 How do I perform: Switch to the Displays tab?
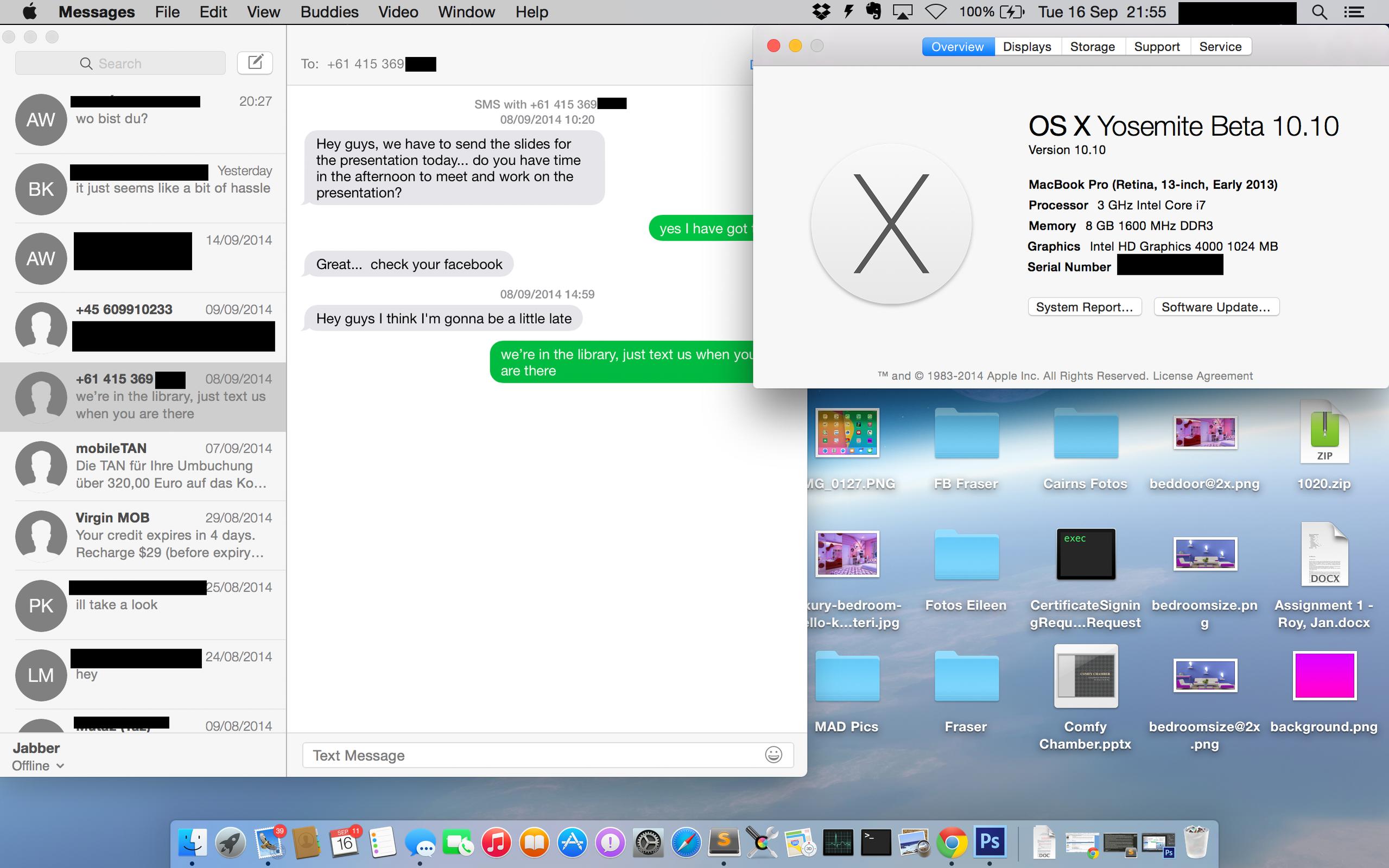point(1027,47)
